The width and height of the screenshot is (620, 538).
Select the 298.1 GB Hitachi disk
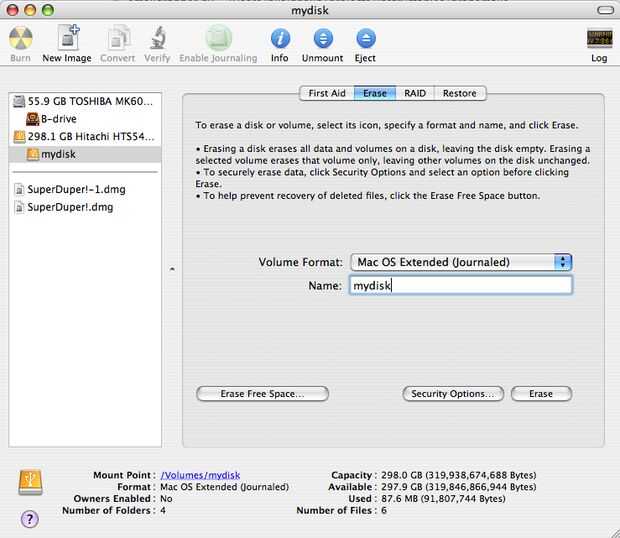click(x=85, y=136)
